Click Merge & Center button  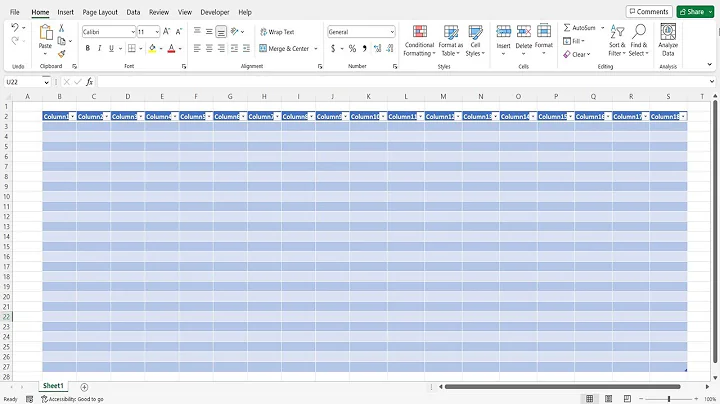tap(284, 48)
